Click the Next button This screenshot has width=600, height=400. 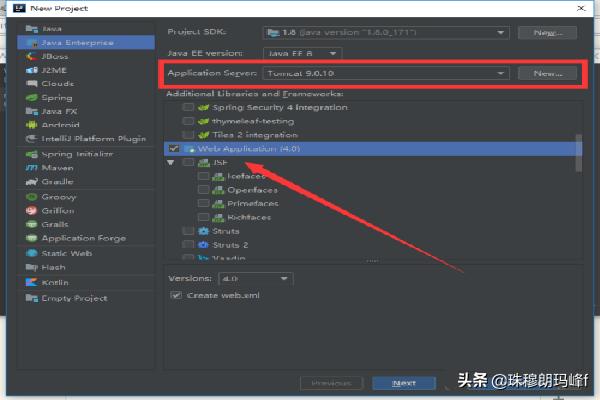pyautogui.click(x=404, y=383)
